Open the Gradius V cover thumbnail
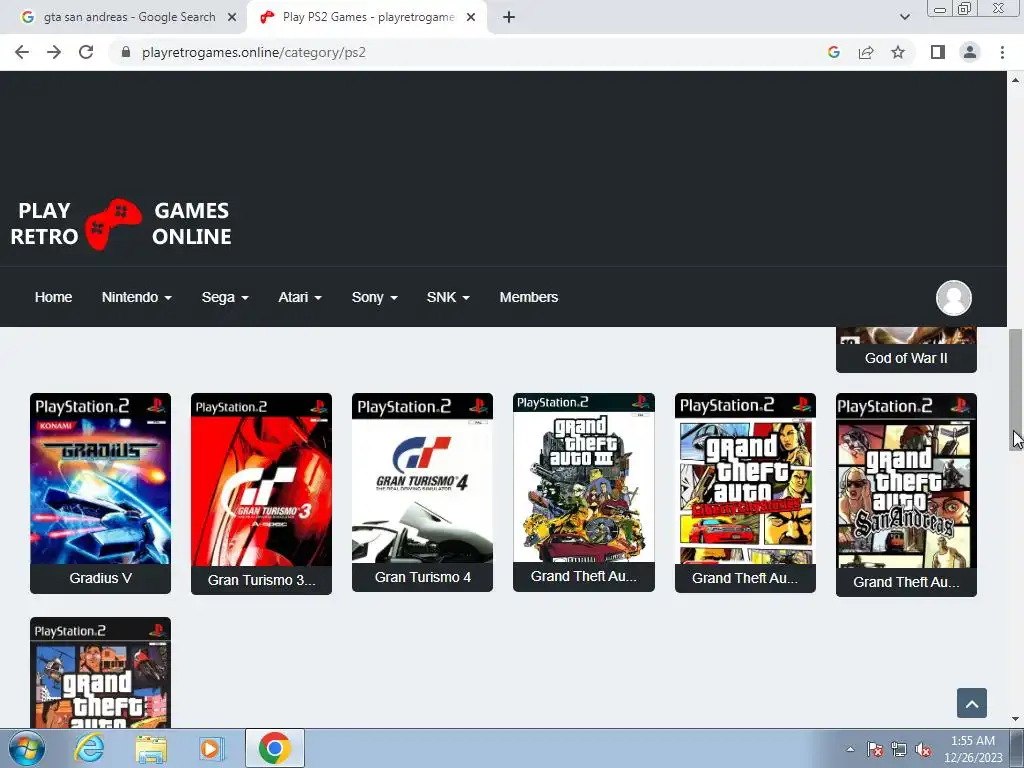The height and width of the screenshot is (768, 1024). [x=101, y=479]
